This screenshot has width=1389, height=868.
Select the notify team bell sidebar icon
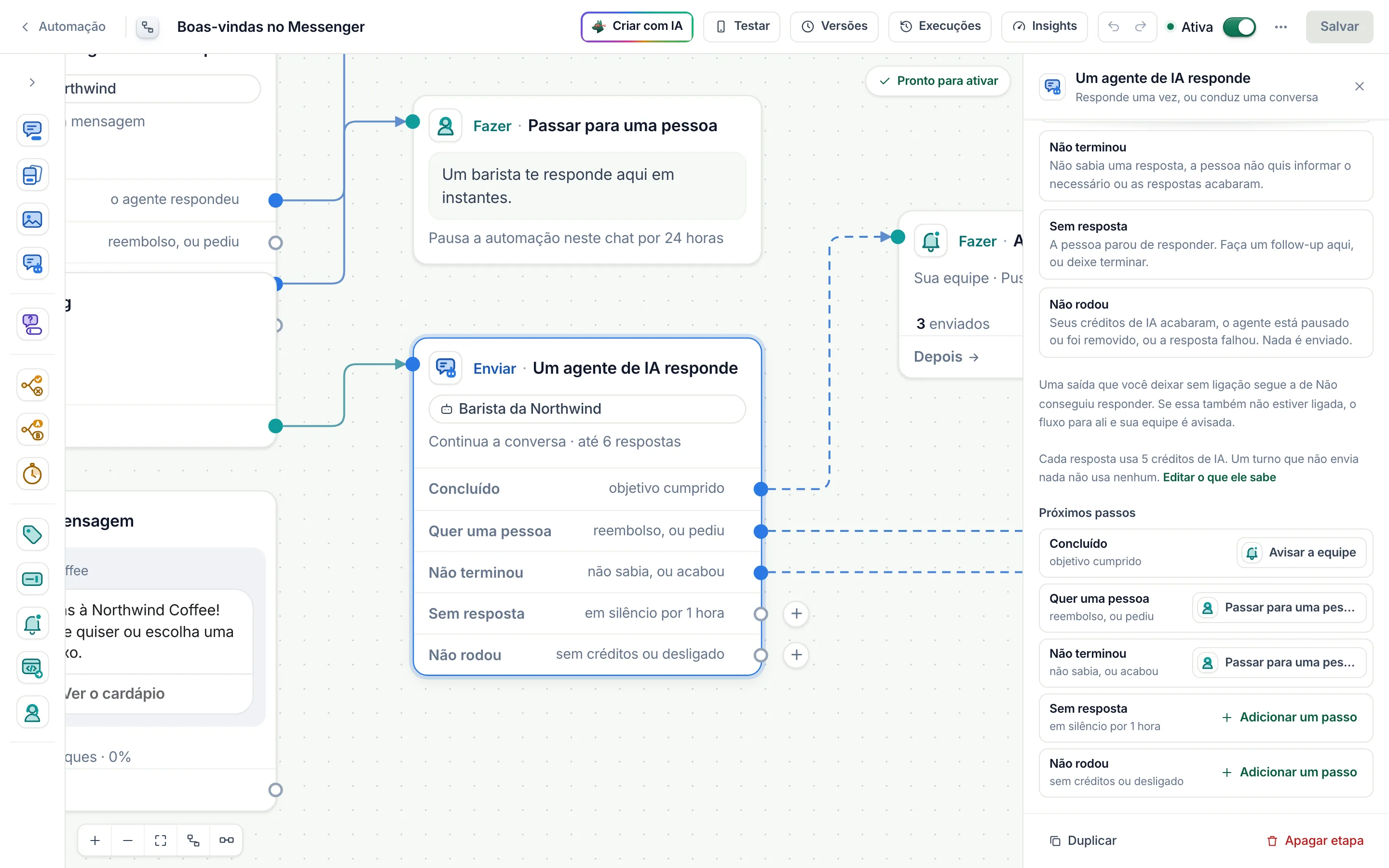click(x=32, y=624)
